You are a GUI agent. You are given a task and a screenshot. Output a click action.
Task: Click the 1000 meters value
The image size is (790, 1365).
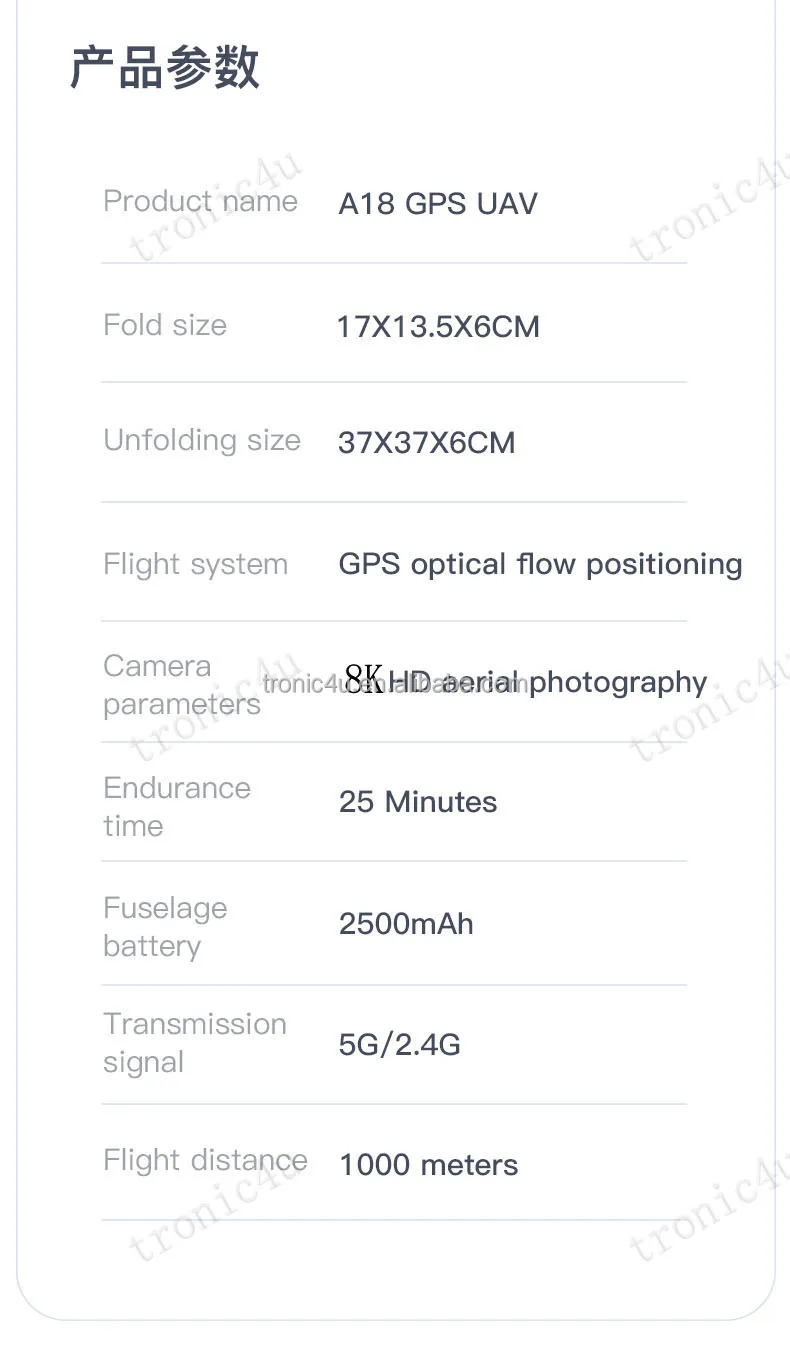point(428,1165)
